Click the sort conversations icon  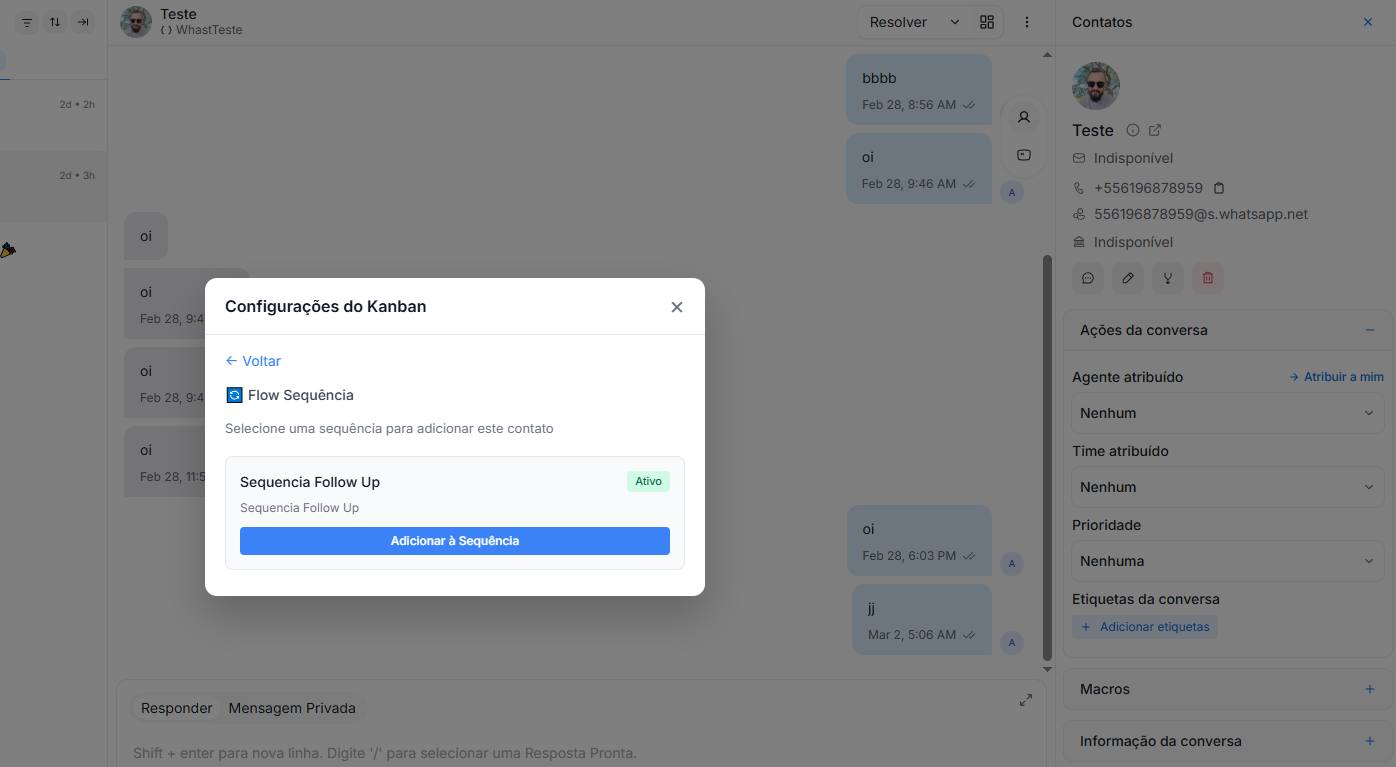point(54,22)
